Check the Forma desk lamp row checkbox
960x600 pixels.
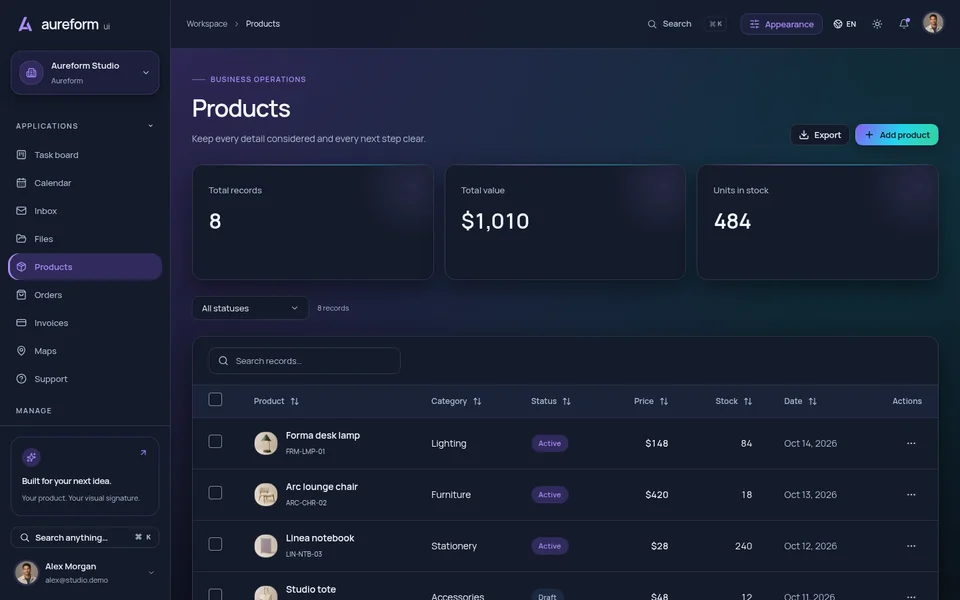216,441
